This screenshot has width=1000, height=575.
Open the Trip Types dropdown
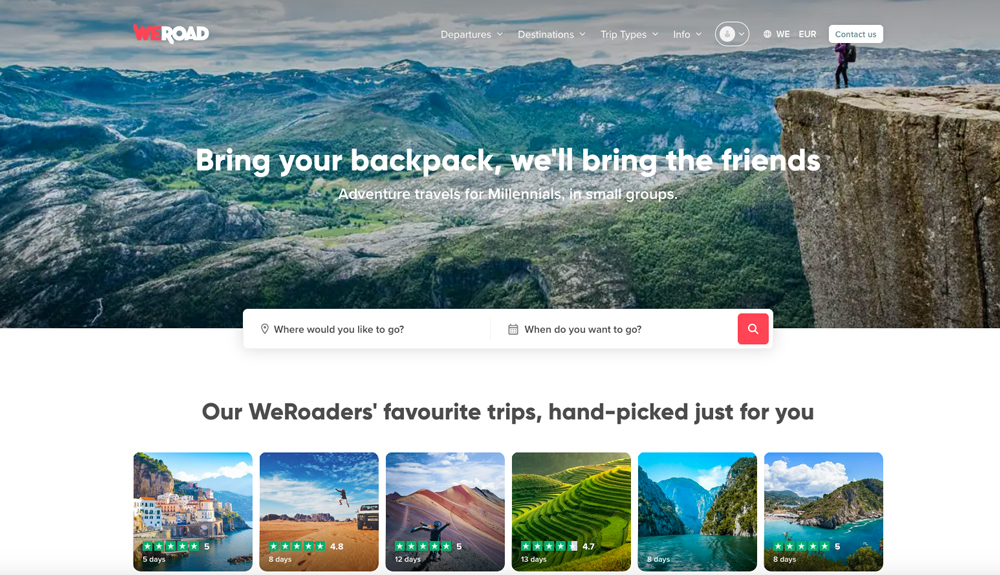click(629, 34)
